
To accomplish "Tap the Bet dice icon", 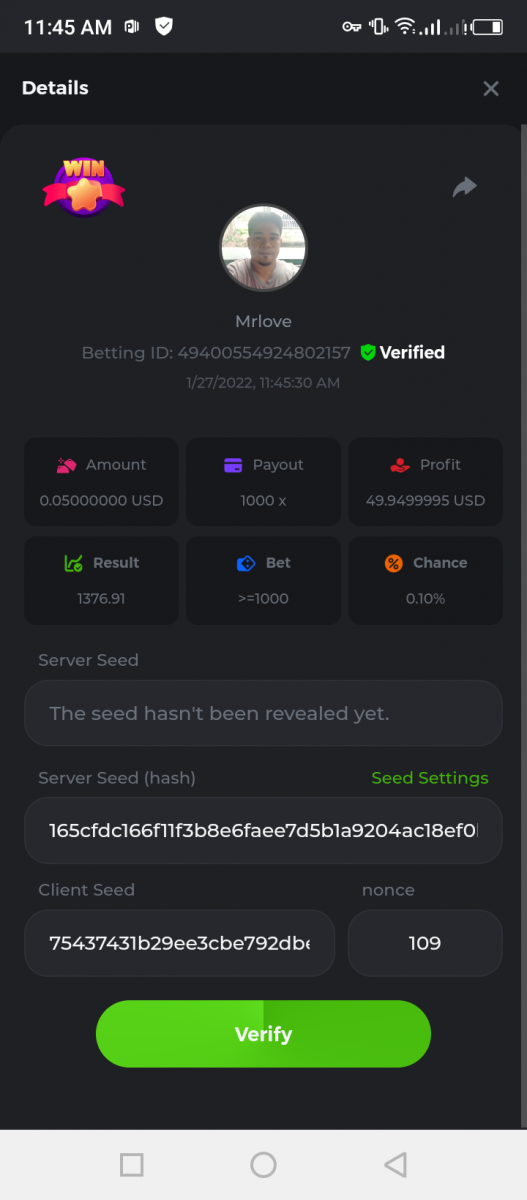I will point(246,563).
